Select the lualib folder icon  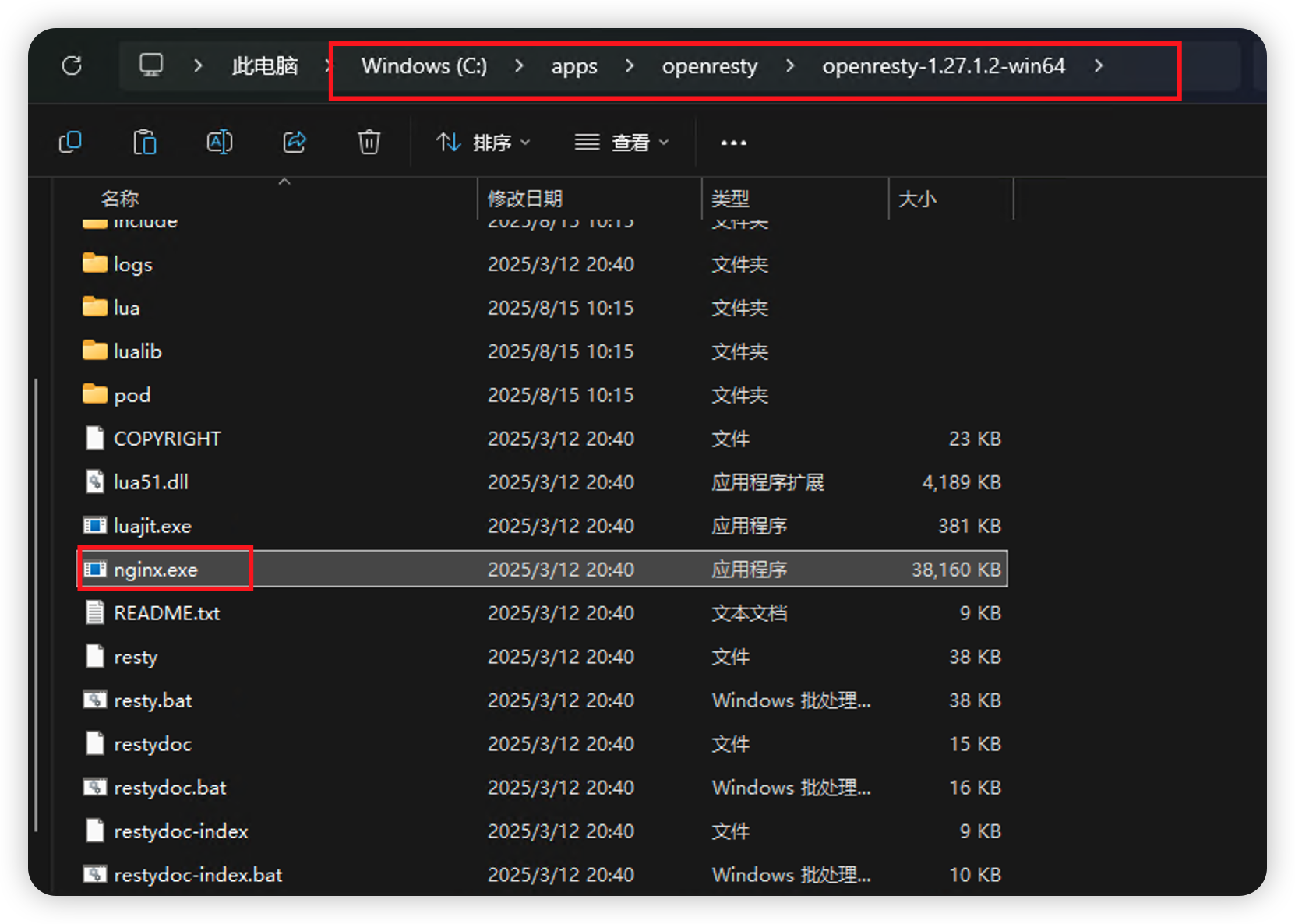click(x=95, y=351)
